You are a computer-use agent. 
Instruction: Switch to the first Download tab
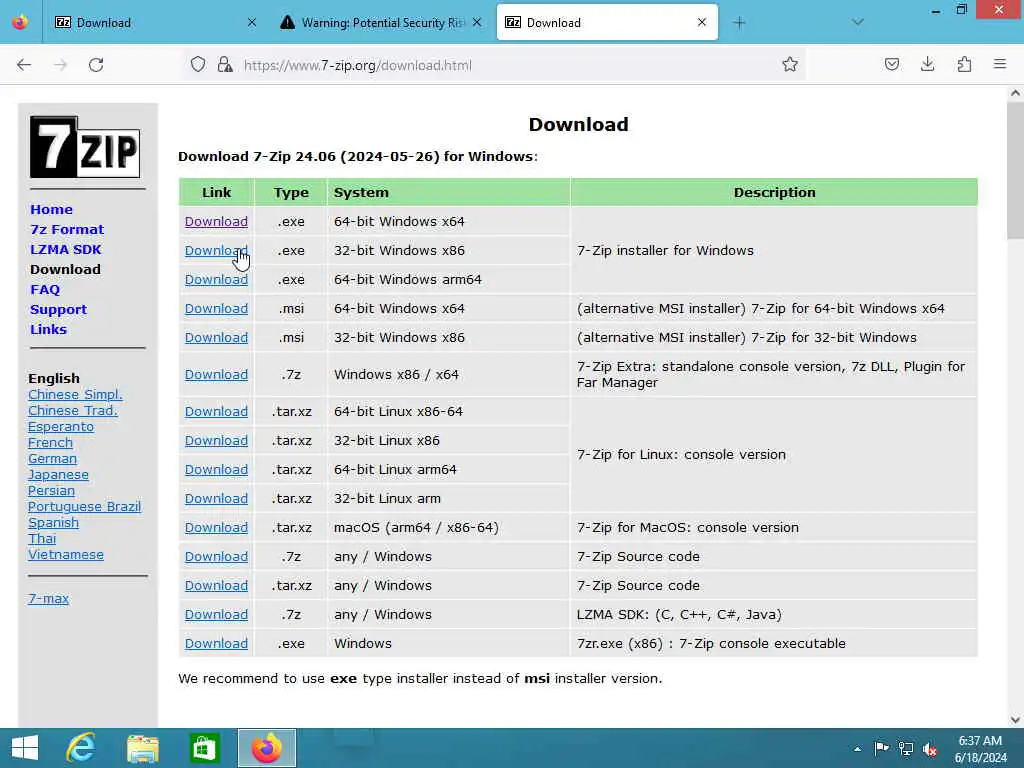155,22
